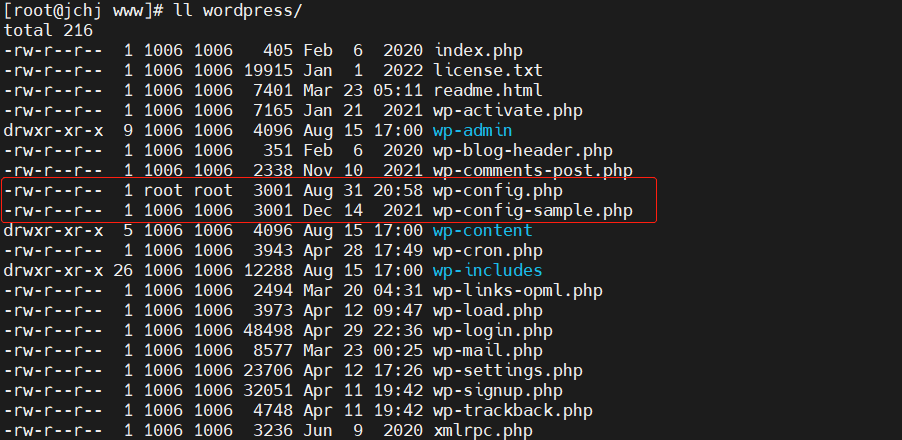This screenshot has height=440, width=902.
Task: Click the wp-cron.php filename
Action: click(488, 251)
